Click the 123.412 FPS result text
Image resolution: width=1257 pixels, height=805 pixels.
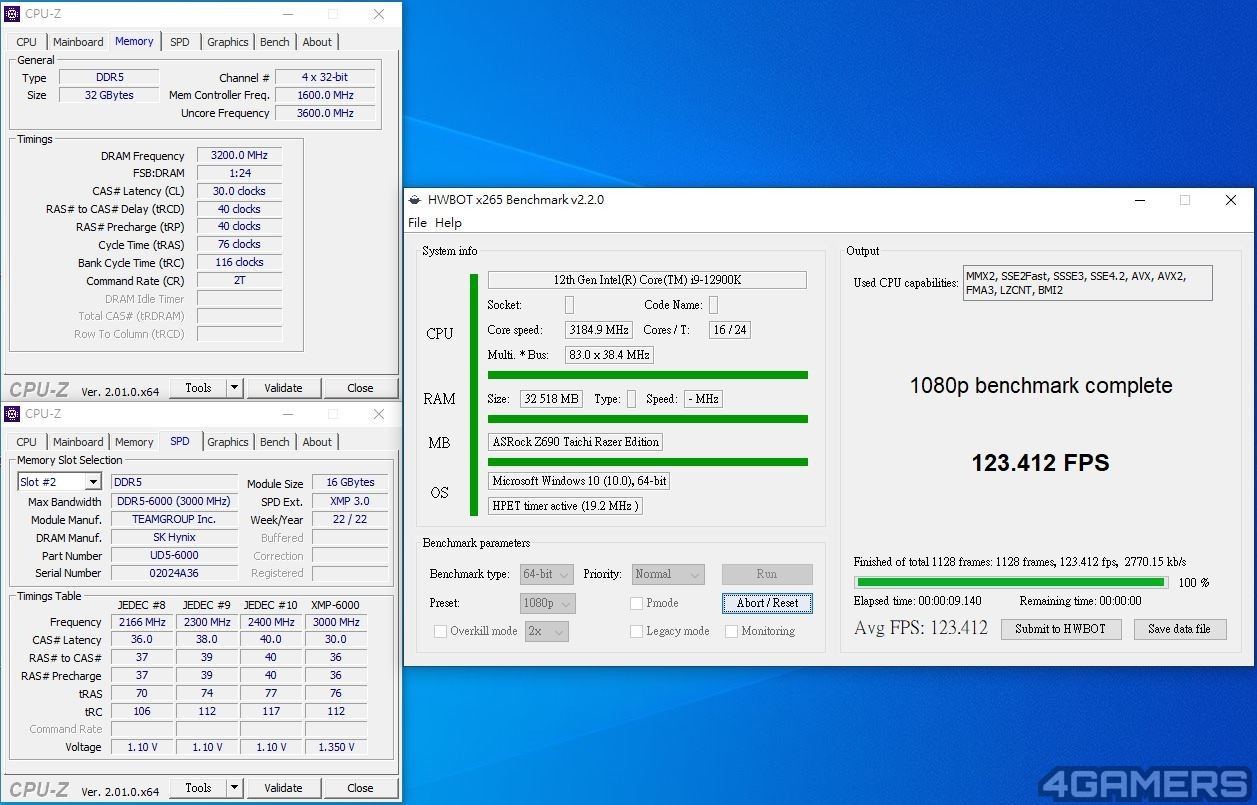[x=1041, y=463]
